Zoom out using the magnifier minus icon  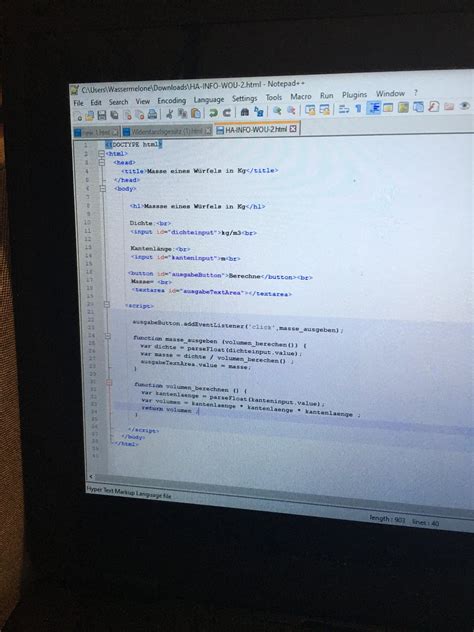click(291, 110)
